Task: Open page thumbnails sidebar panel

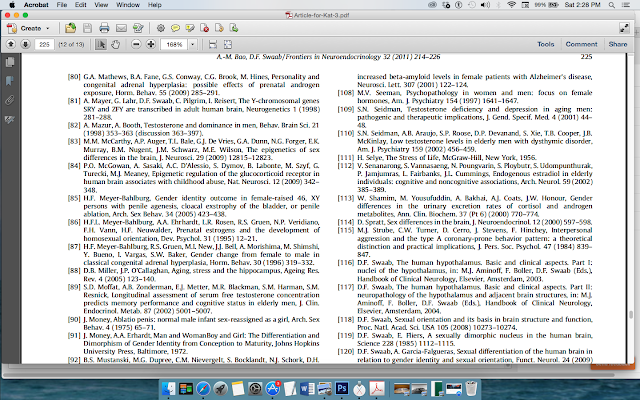Action: point(10,62)
